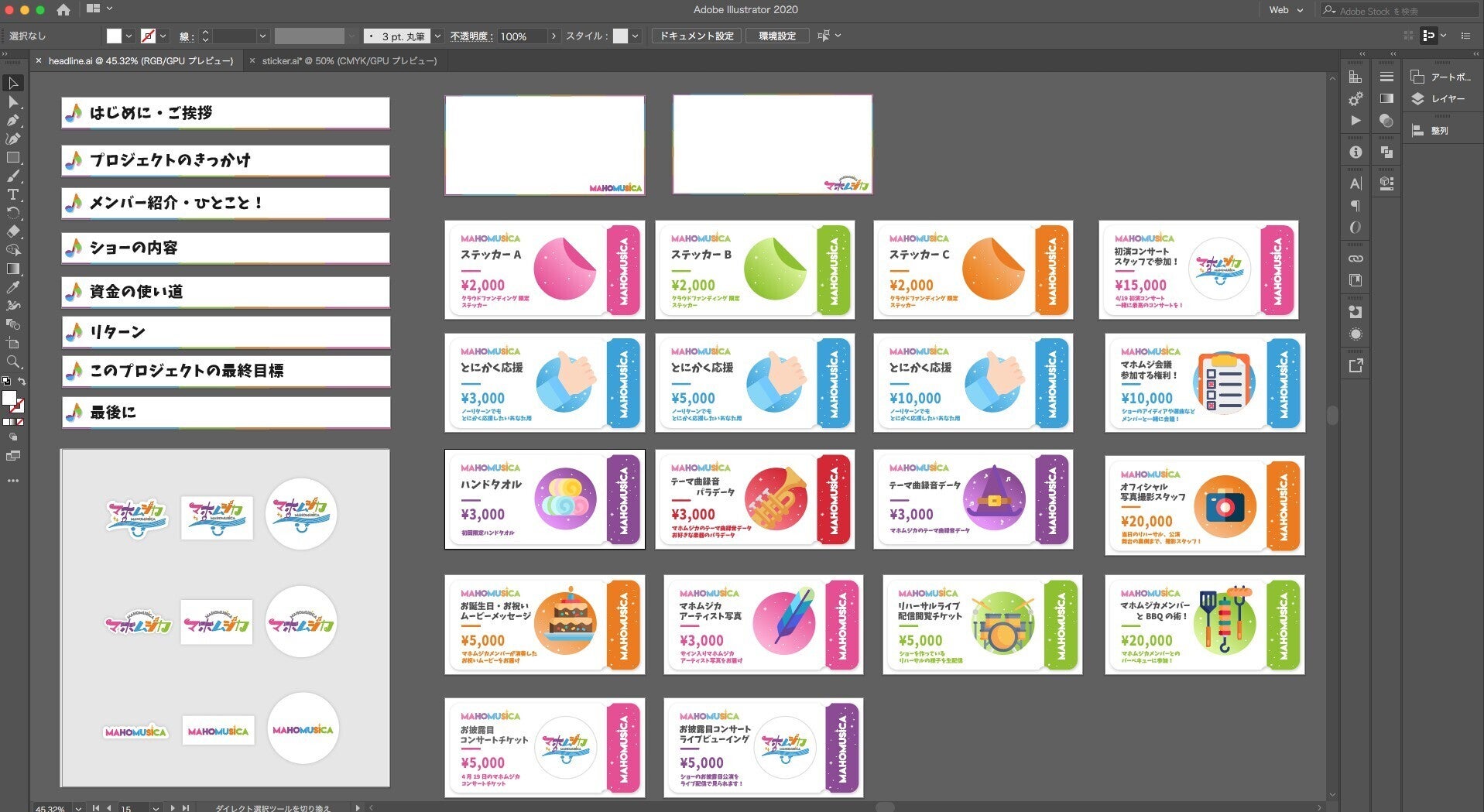
Task: Set paint mode to None in toolbar
Action: coord(21,422)
